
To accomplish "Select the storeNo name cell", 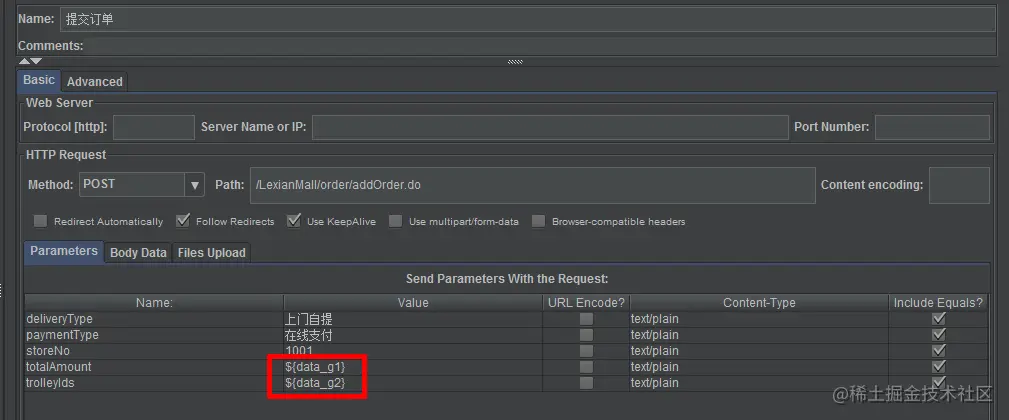I will [154, 351].
